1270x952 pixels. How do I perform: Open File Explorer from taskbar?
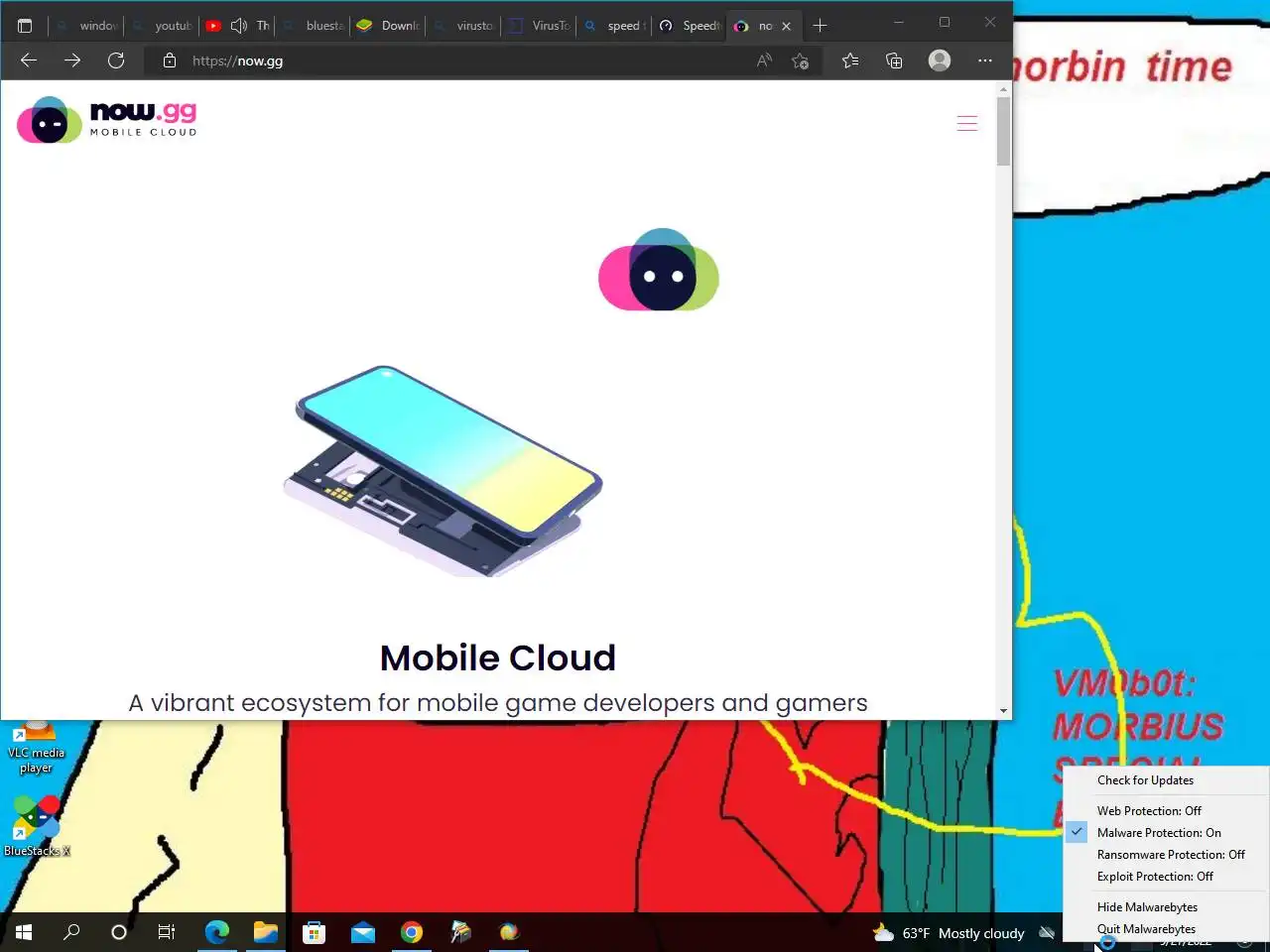point(265,932)
